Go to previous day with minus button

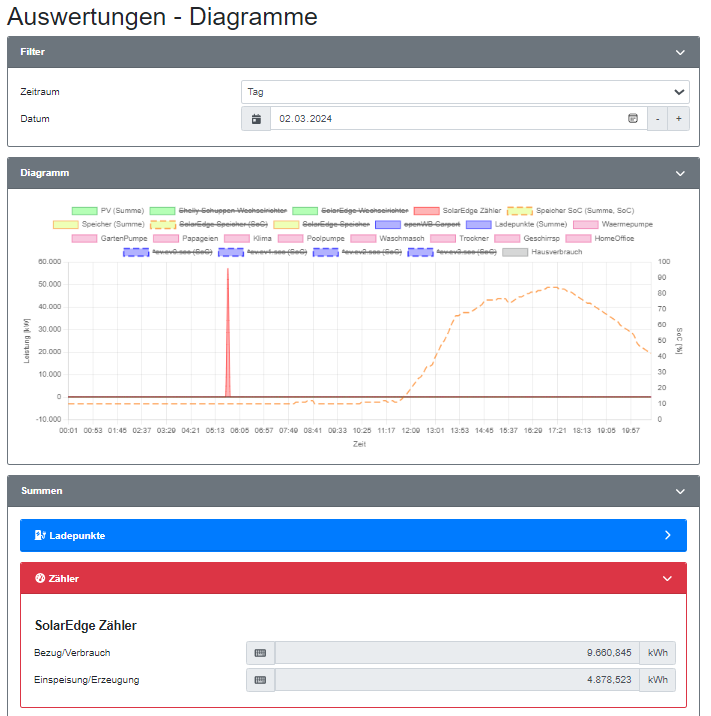(658, 119)
